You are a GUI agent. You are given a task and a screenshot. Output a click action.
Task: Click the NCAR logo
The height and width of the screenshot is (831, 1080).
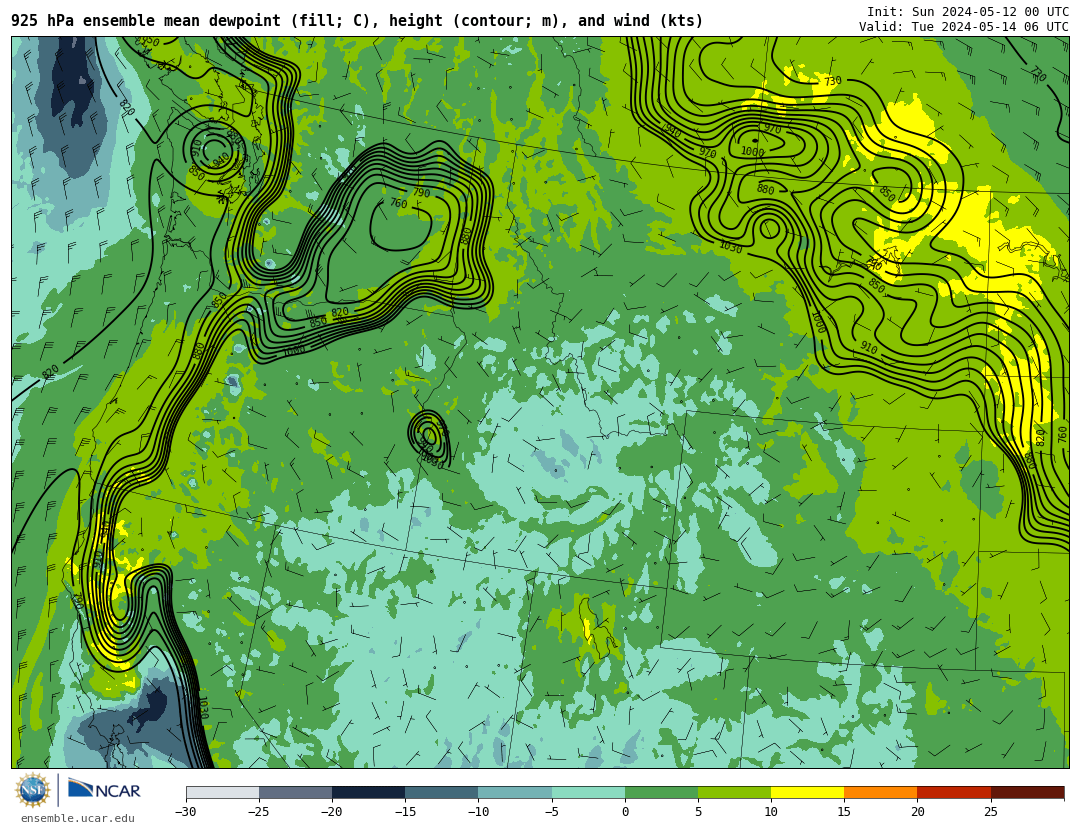coord(104,790)
